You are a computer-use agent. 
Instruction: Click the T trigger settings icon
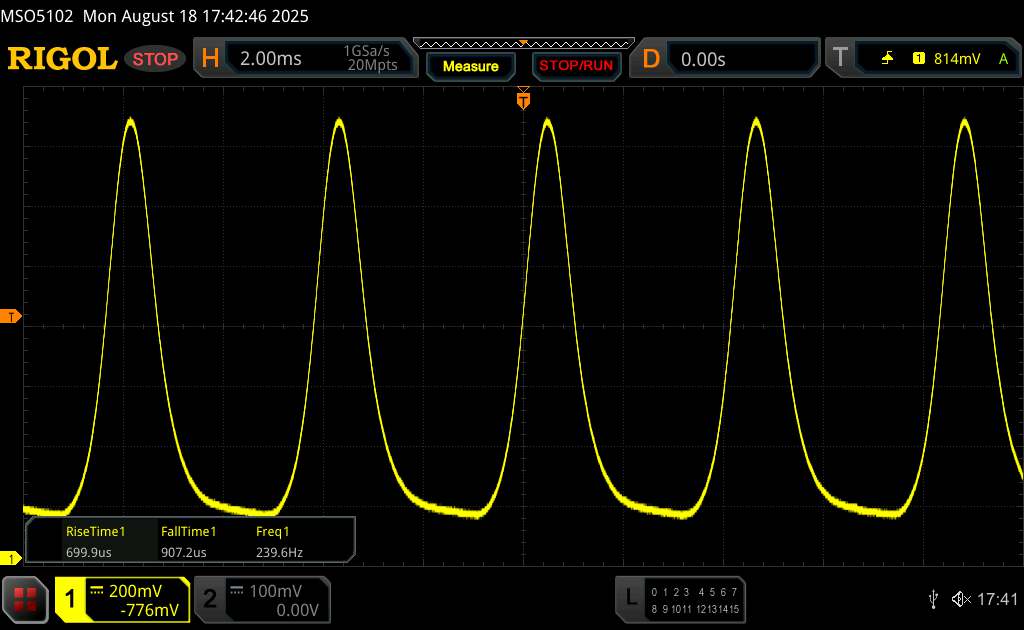click(840, 59)
